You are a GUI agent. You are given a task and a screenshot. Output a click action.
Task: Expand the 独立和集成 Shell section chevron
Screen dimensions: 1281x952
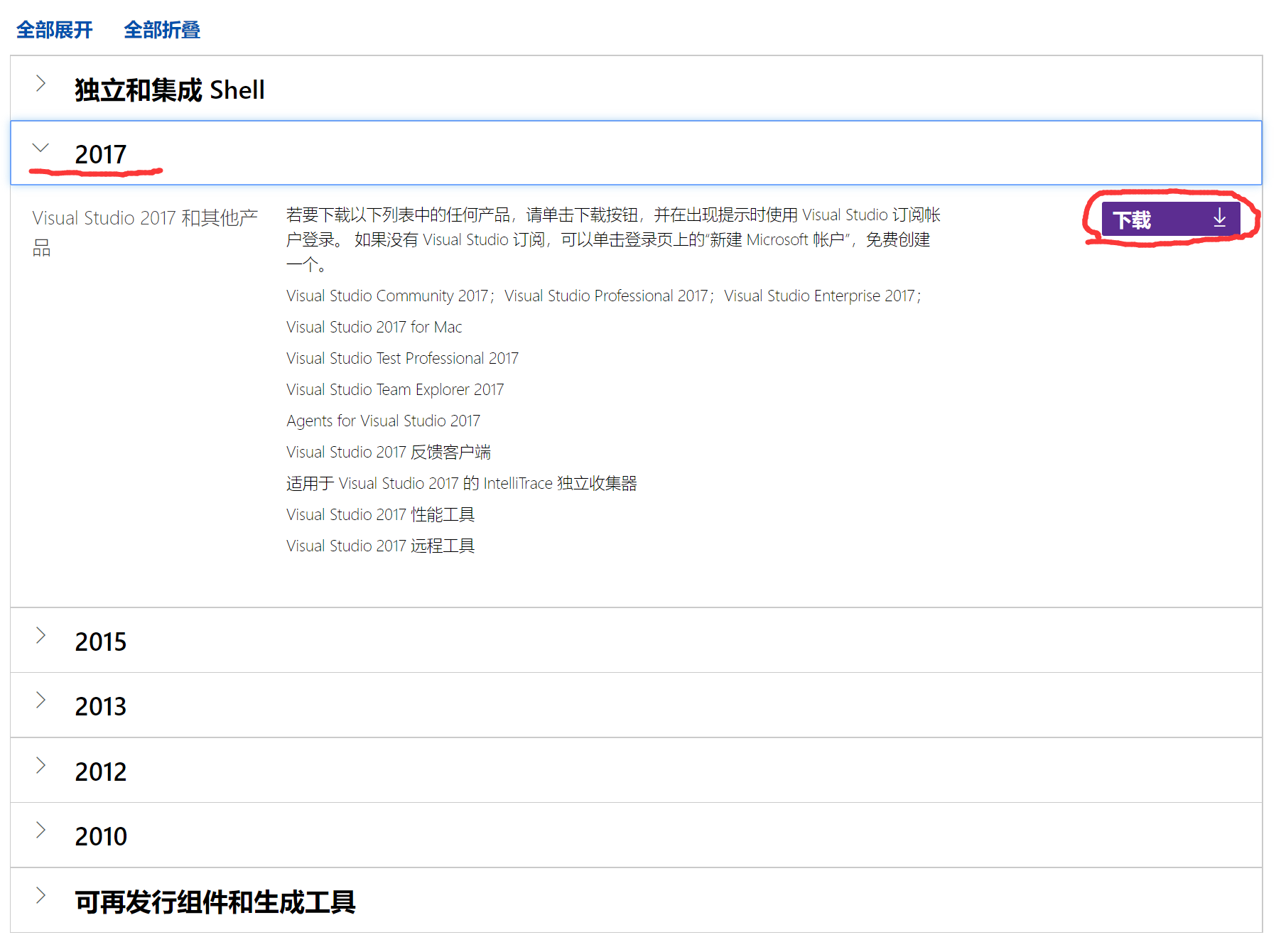click(x=40, y=84)
